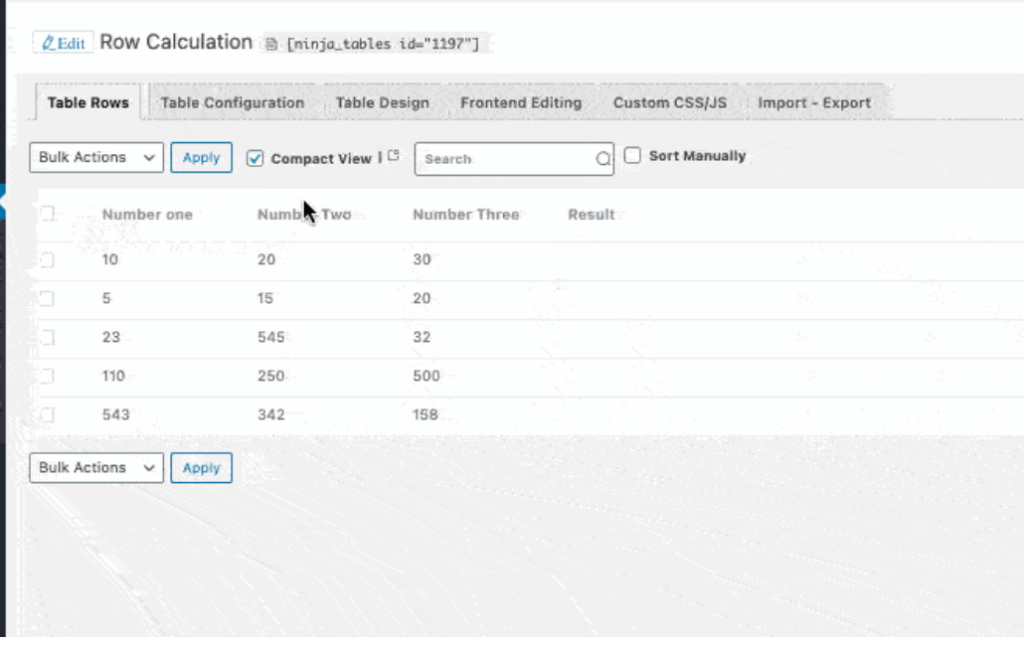Switch to the Table Rows tab
The width and height of the screenshot is (1024, 646).
click(88, 103)
